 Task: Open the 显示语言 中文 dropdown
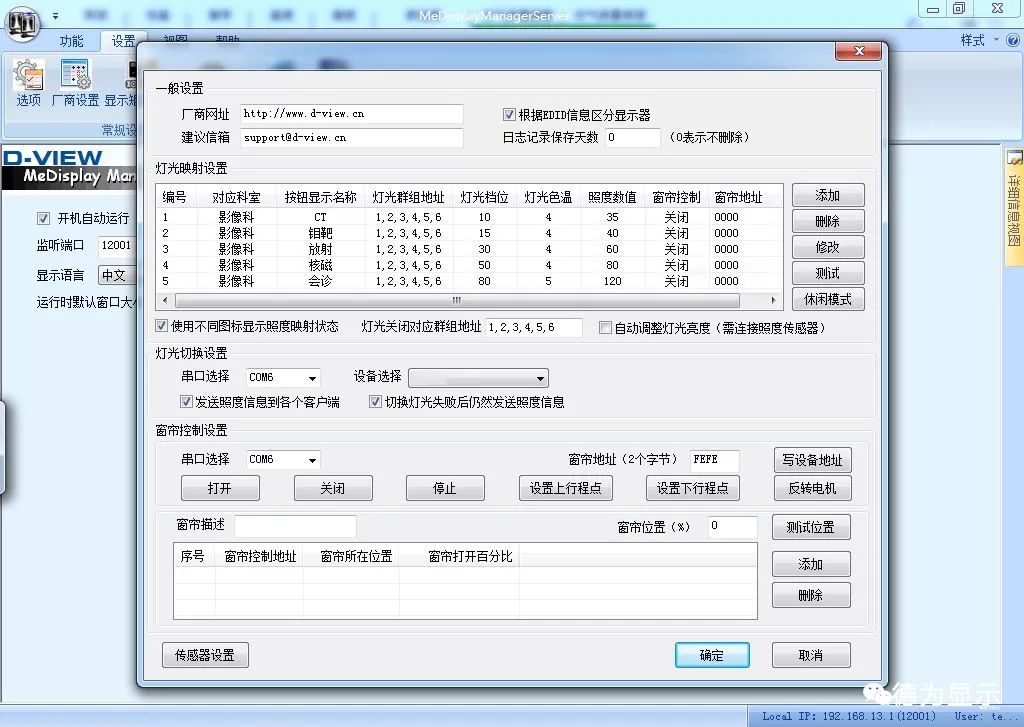coord(118,275)
